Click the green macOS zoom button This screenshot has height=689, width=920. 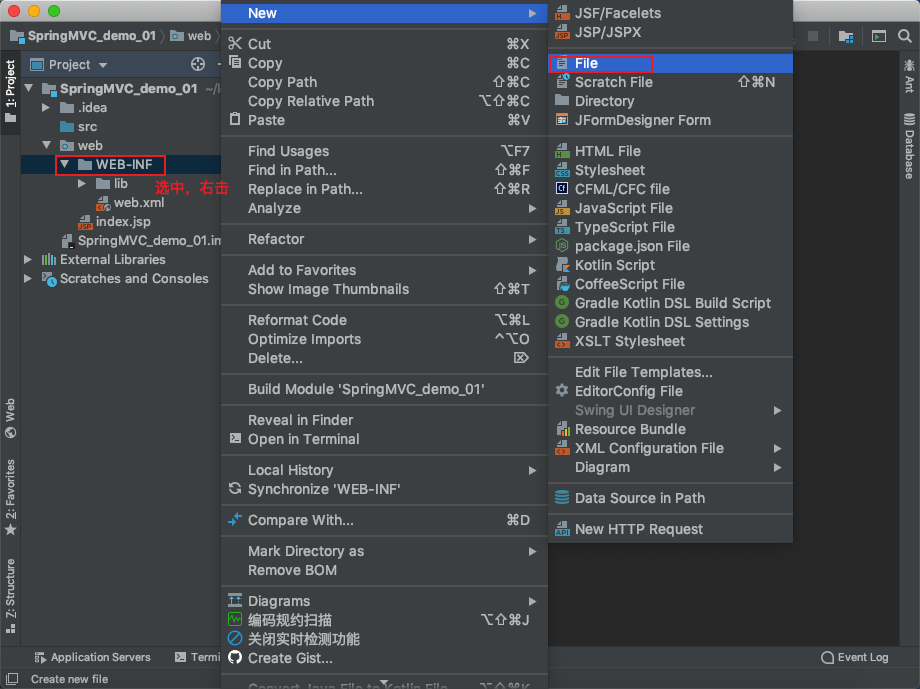(x=54, y=11)
